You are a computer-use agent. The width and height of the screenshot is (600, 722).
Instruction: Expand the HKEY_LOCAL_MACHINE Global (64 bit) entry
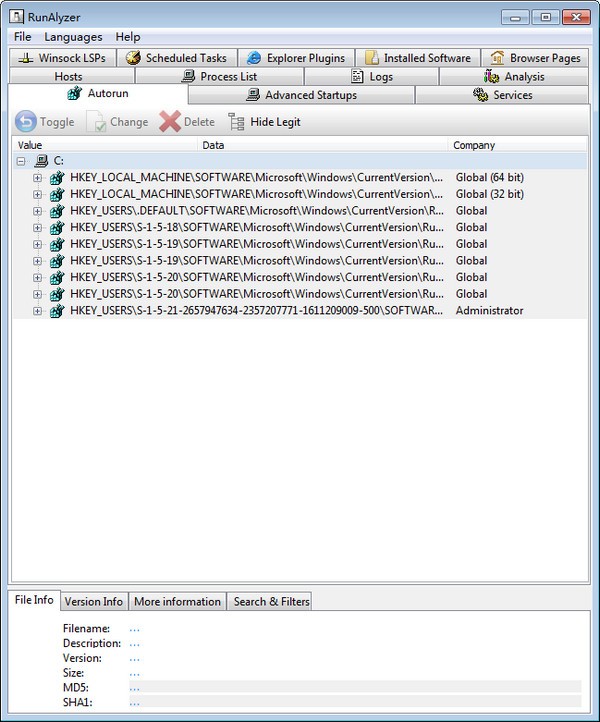[x=38, y=178]
